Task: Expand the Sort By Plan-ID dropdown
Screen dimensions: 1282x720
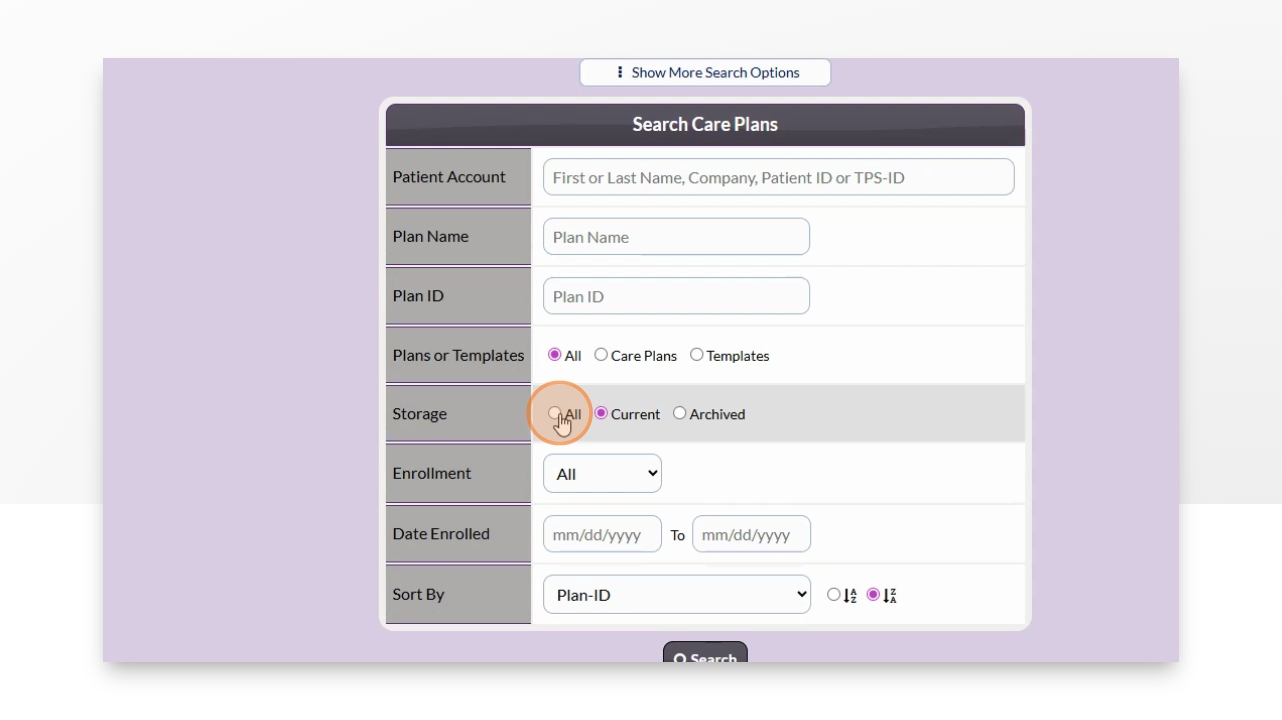Action: coord(677,594)
